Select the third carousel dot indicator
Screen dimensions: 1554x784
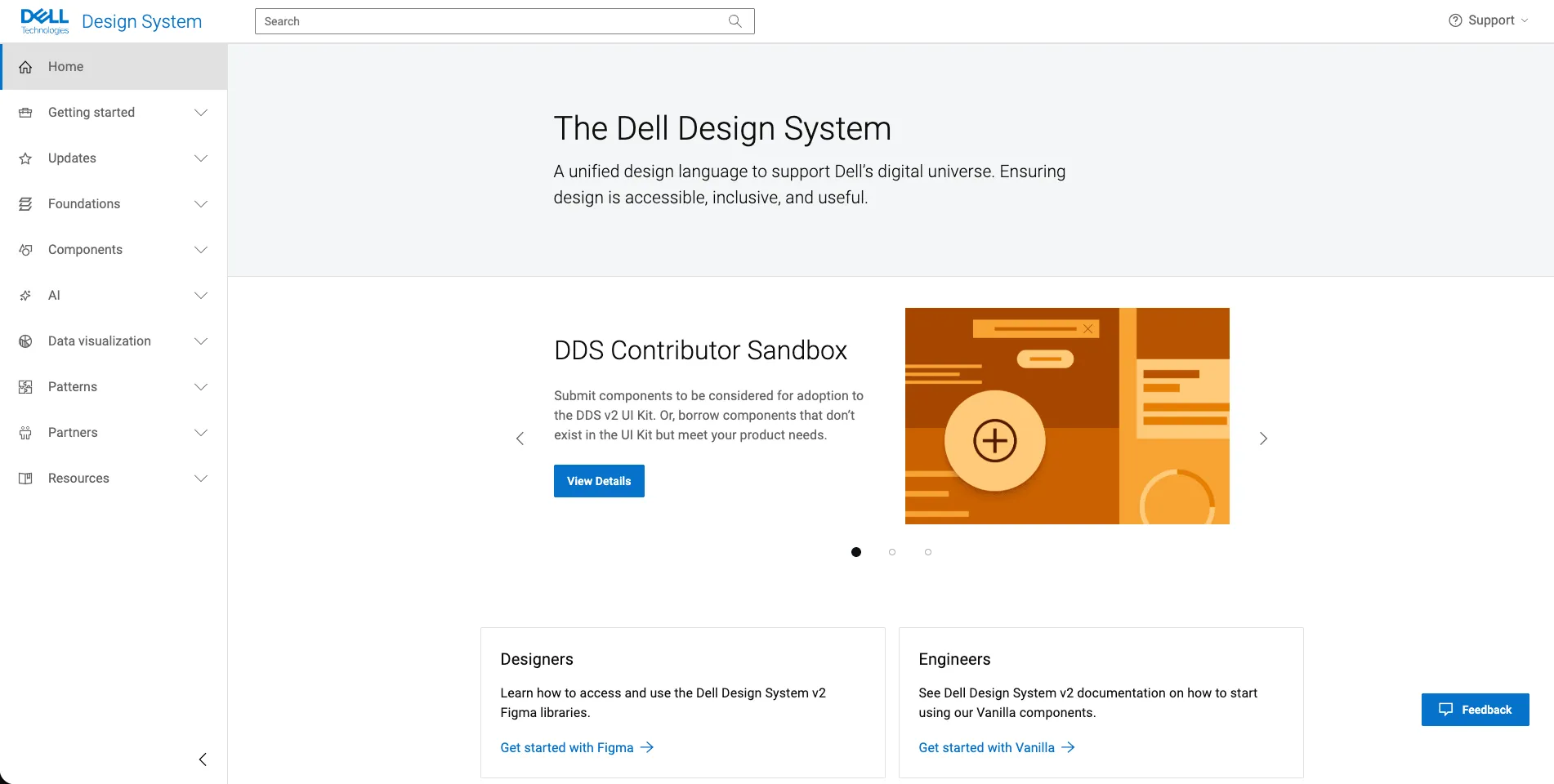tap(928, 552)
